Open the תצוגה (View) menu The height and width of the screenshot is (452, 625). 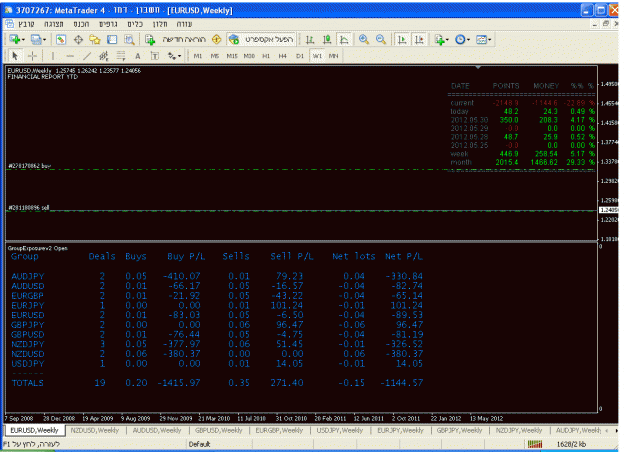pos(54,24)
